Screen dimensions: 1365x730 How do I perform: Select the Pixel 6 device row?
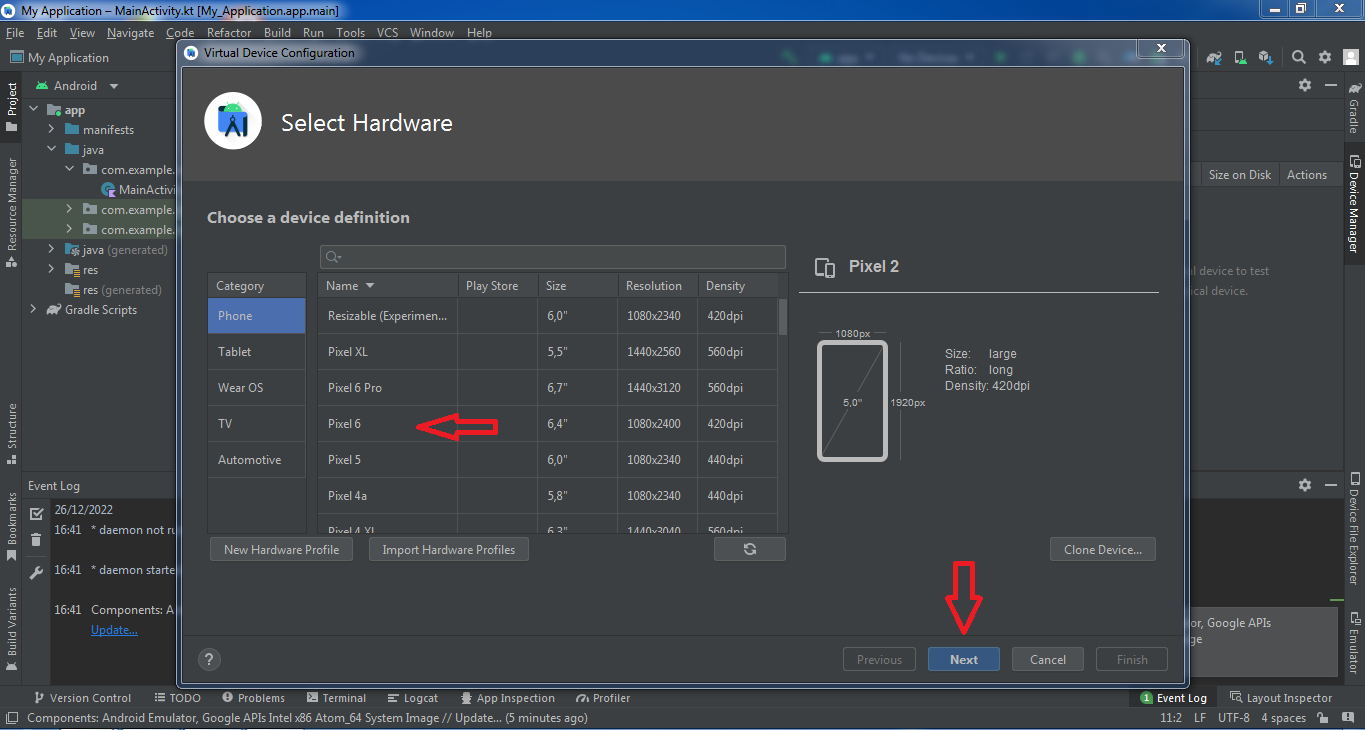tap(548, 424)
